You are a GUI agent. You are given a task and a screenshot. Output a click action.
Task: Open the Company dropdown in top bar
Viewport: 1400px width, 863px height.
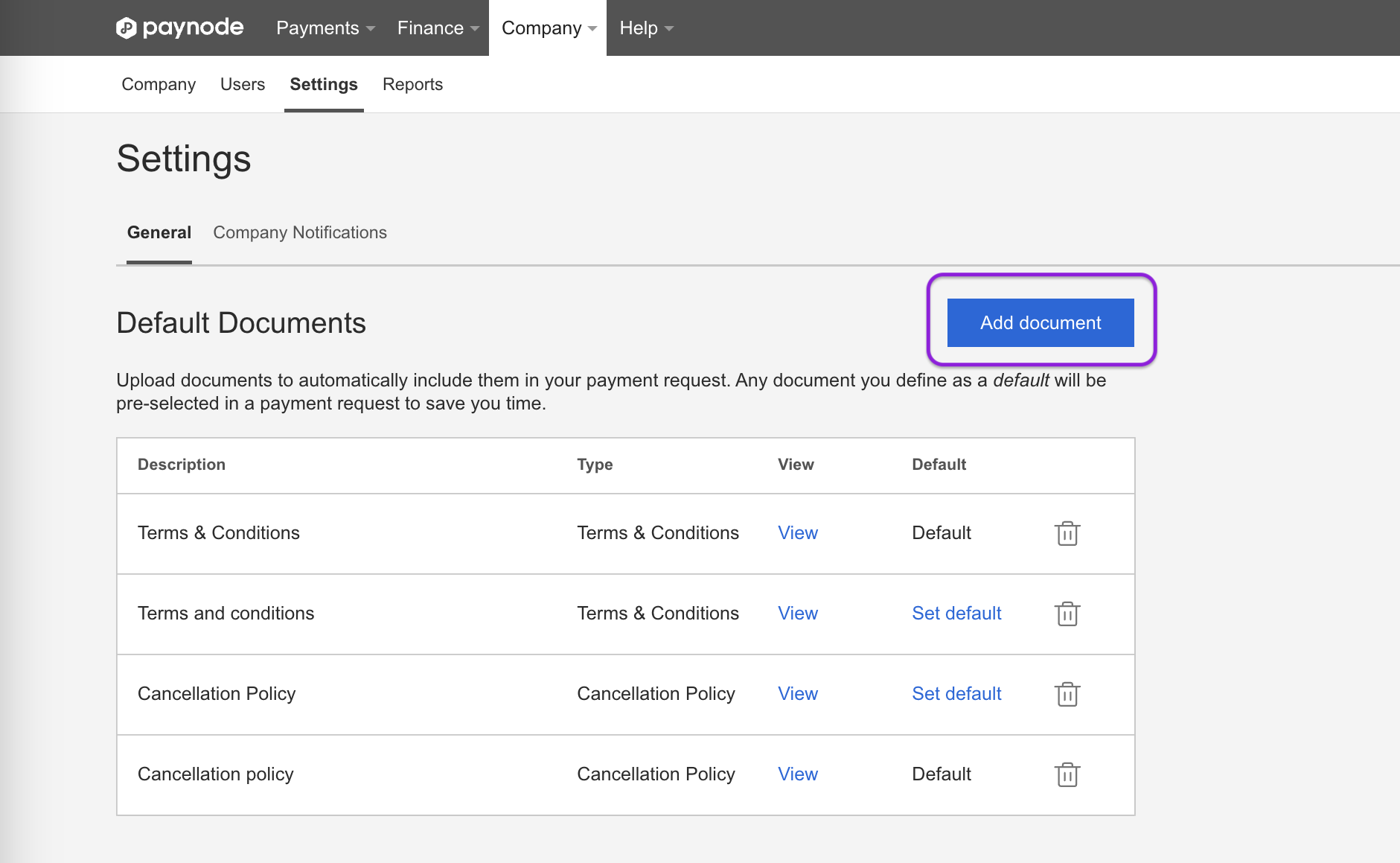[549, 28]
